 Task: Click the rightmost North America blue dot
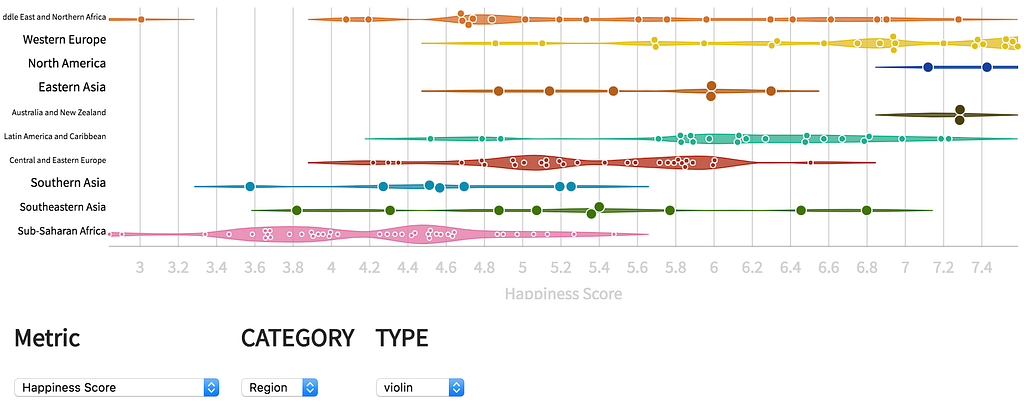987,67
